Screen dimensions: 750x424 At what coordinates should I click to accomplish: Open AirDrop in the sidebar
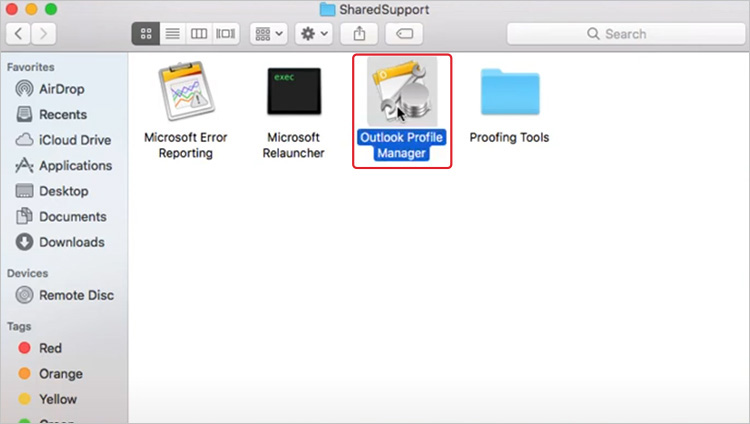50,89
